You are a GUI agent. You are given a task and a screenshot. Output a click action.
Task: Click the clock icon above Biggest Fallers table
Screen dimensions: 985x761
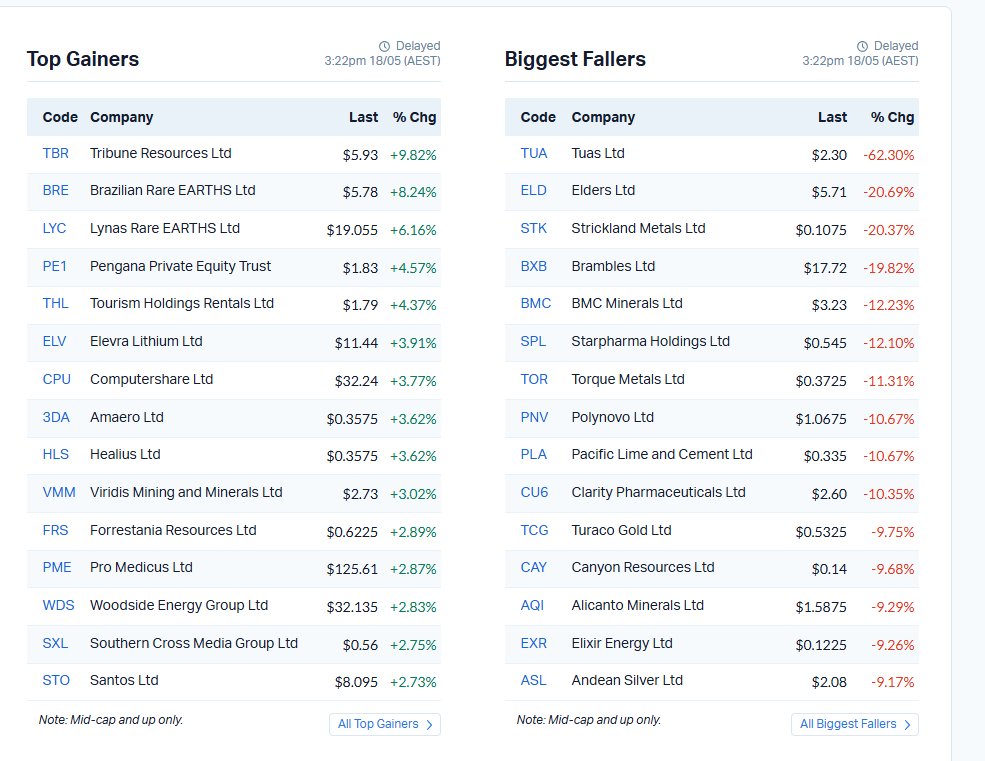[863, 47]
